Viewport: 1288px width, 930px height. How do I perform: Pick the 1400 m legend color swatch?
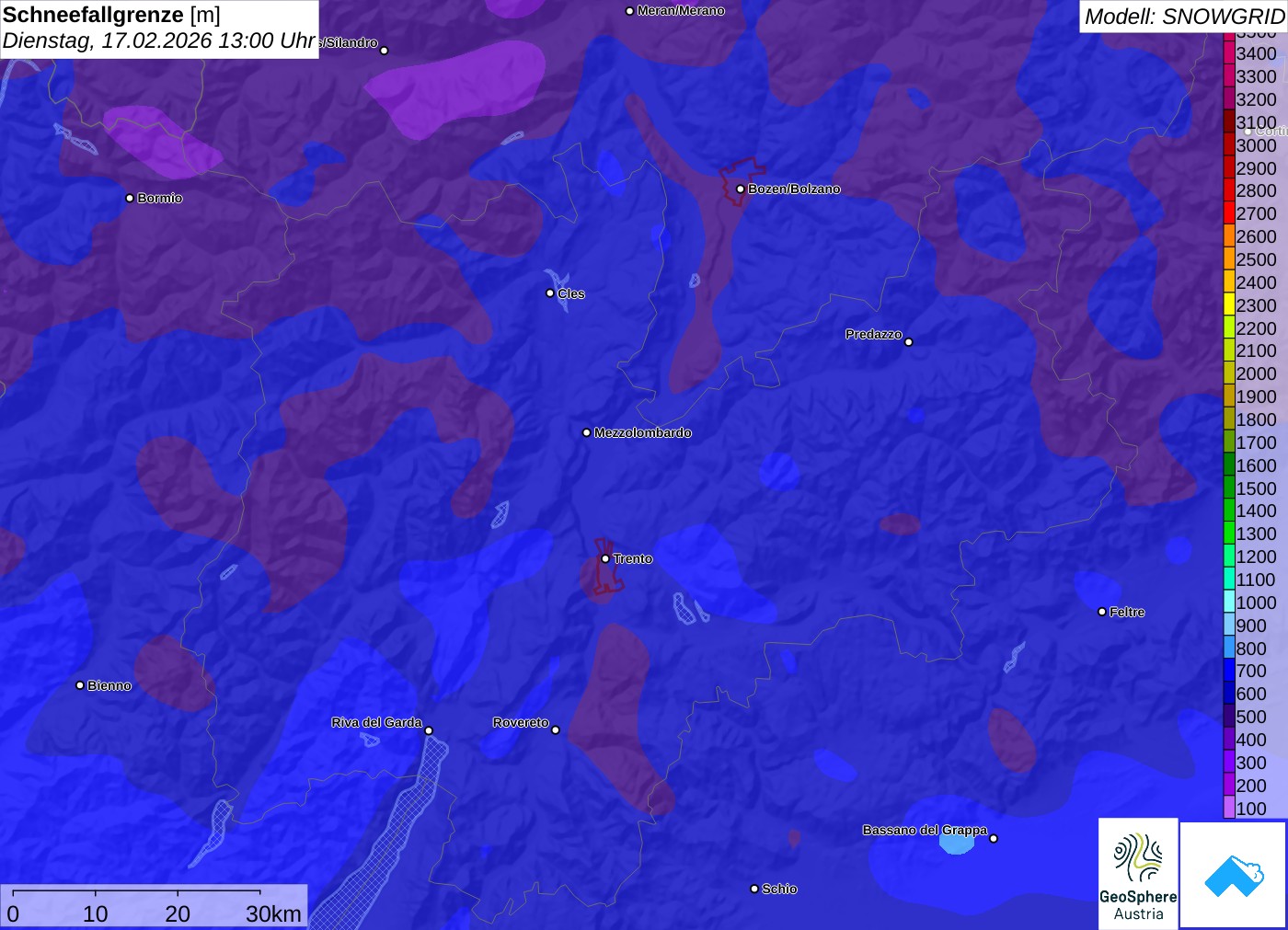(1229, 511)
